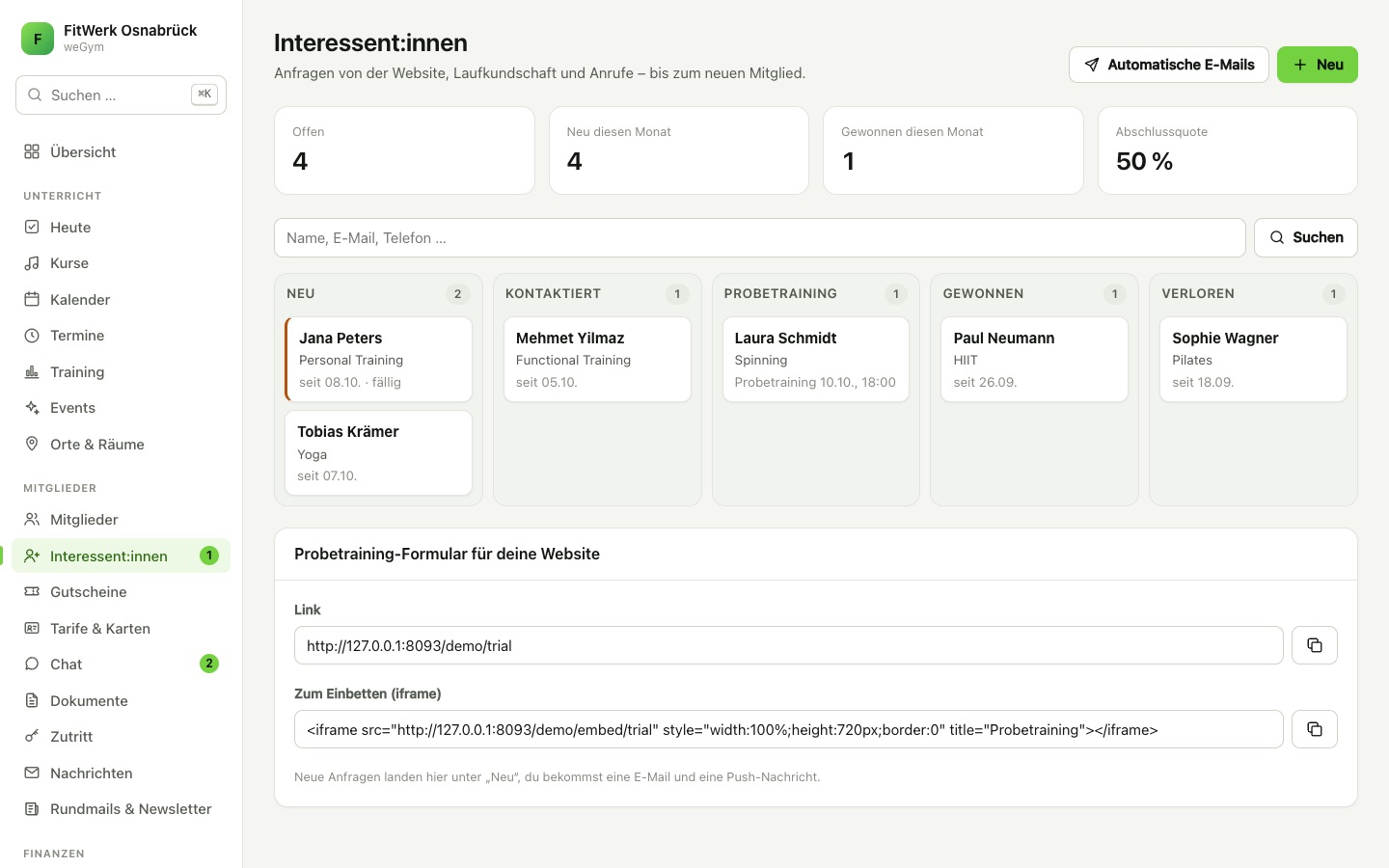The width and height of the screenshot is (1389, 868).
Task: Click the Gewonnen diesen Monat card
Action: [953, 150]
